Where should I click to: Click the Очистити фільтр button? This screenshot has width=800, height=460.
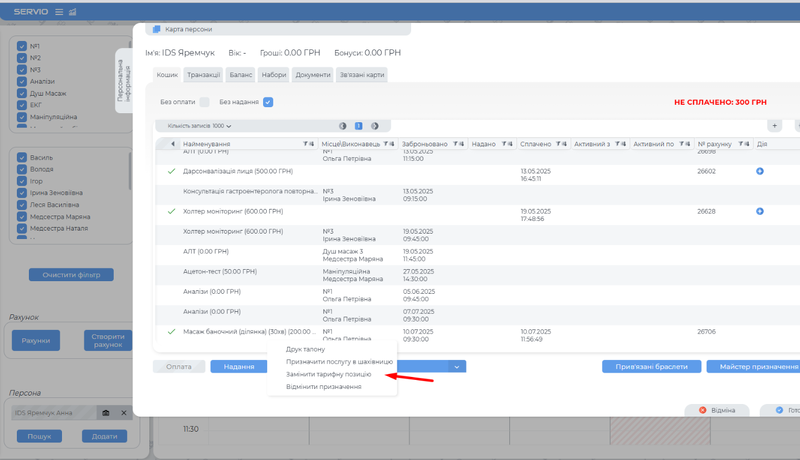[71, 275]
